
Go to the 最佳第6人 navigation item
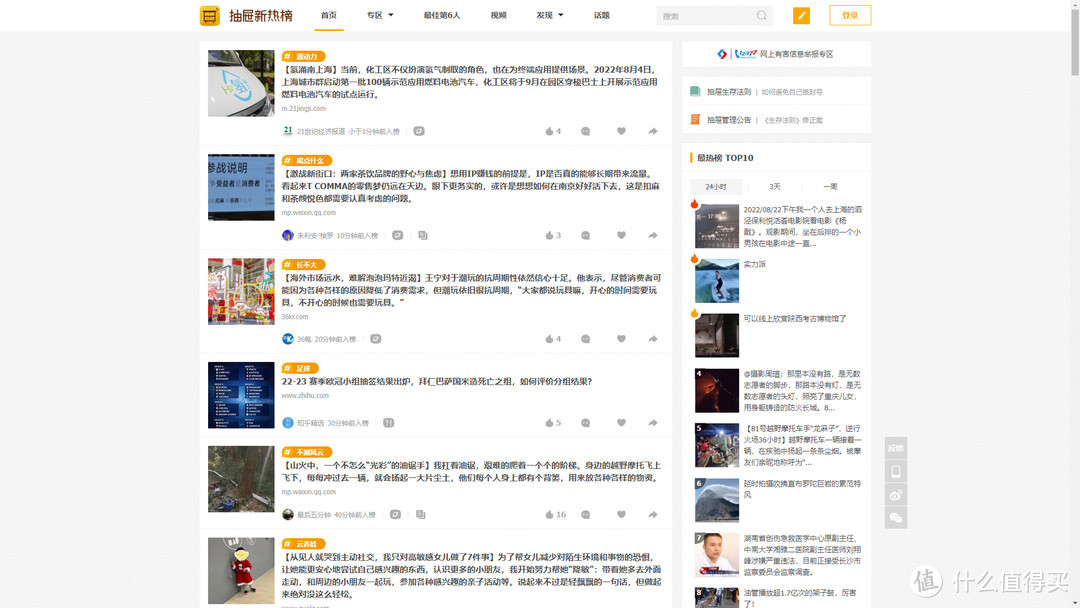[442, 15]
